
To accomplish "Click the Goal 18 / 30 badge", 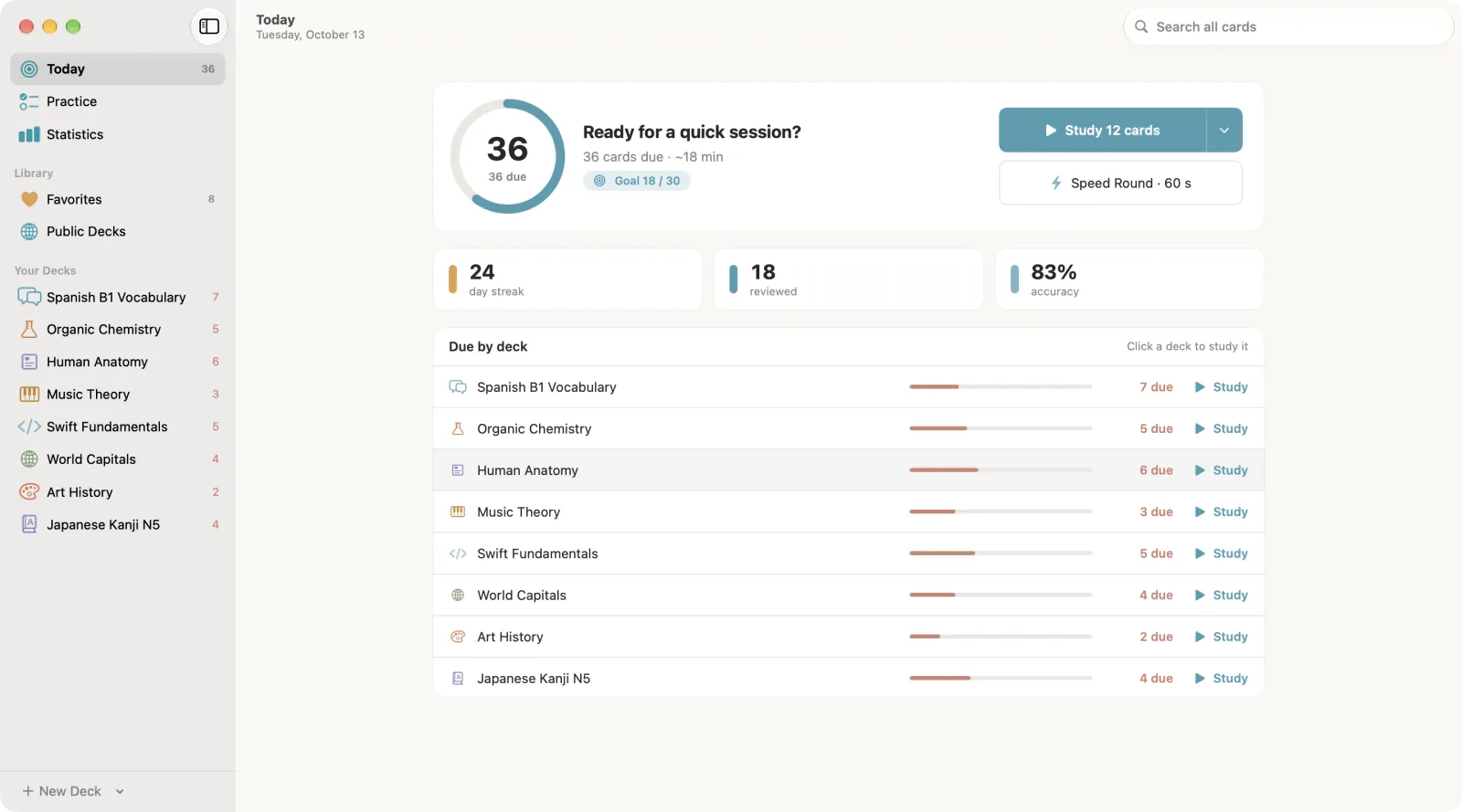I will click(637, 181).
